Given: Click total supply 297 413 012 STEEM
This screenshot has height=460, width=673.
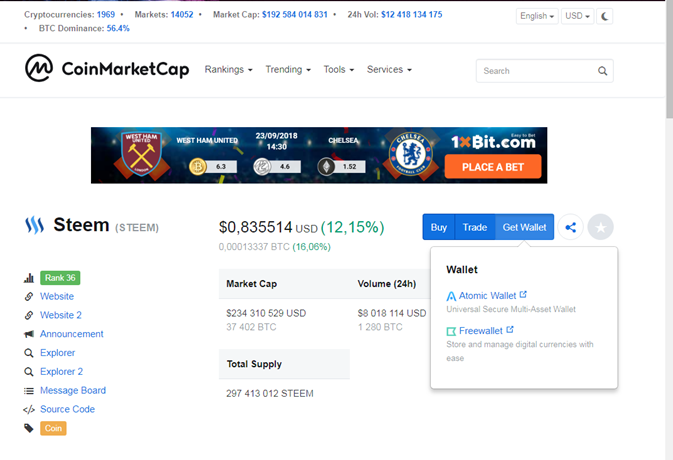Looking at the screenshot, I should pyautogui.click(x=270, y=393).
